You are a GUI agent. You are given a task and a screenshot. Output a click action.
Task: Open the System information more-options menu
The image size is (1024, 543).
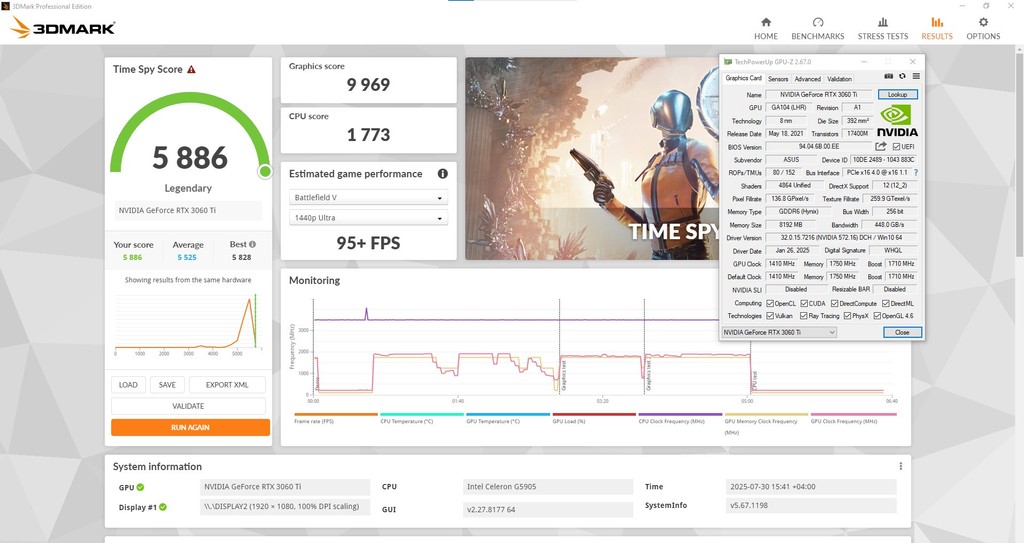point(901,466)
